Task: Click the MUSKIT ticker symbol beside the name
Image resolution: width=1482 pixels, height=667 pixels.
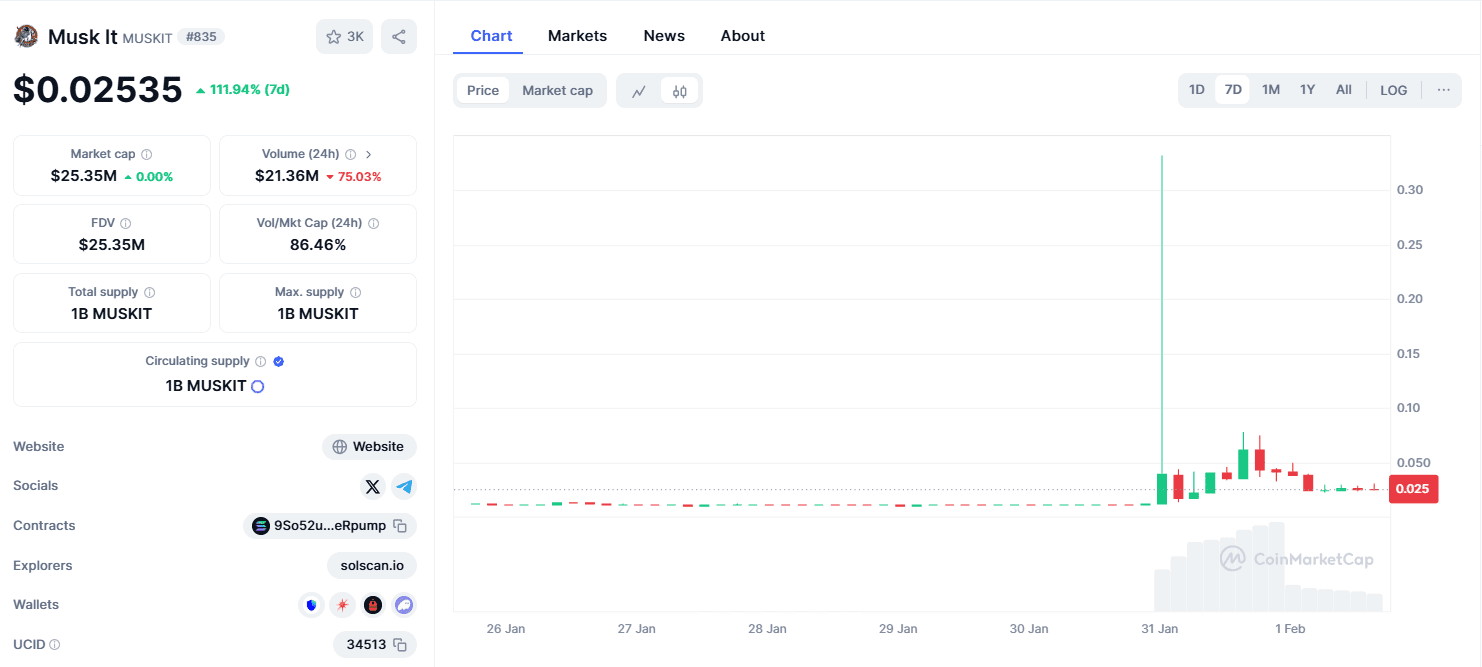Action: click(147, 38)
